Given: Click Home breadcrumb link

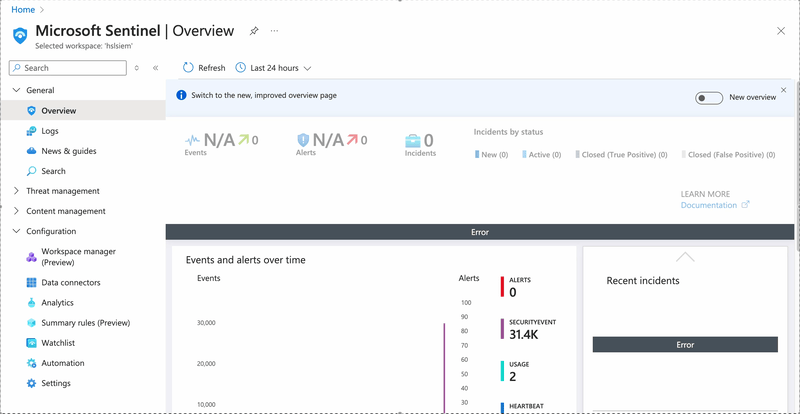Looking at the screenshot, I should click(23, 10).
